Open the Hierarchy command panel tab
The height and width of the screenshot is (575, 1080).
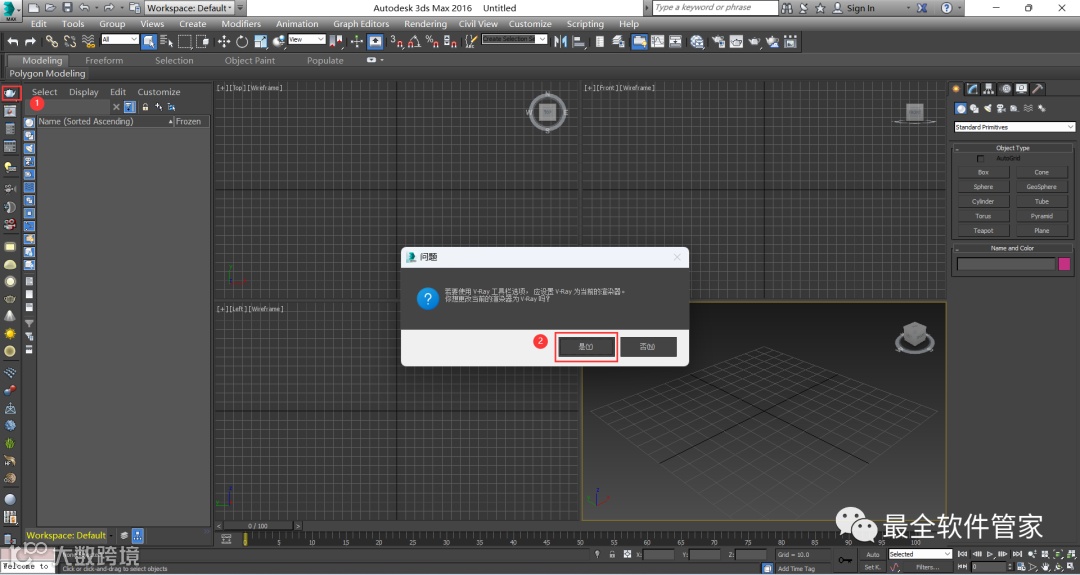pyautogui.click(x=988, y=89)
